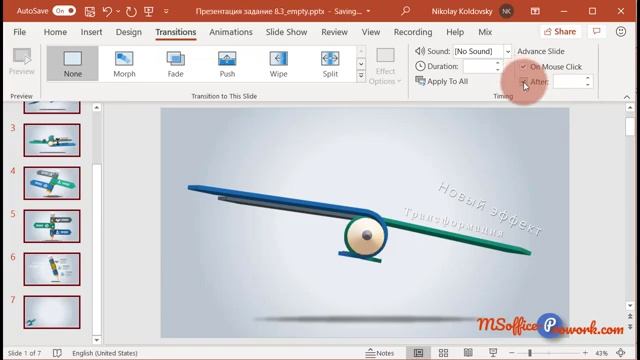
Task: Apply the Morph transition
Action: (124, 63)
